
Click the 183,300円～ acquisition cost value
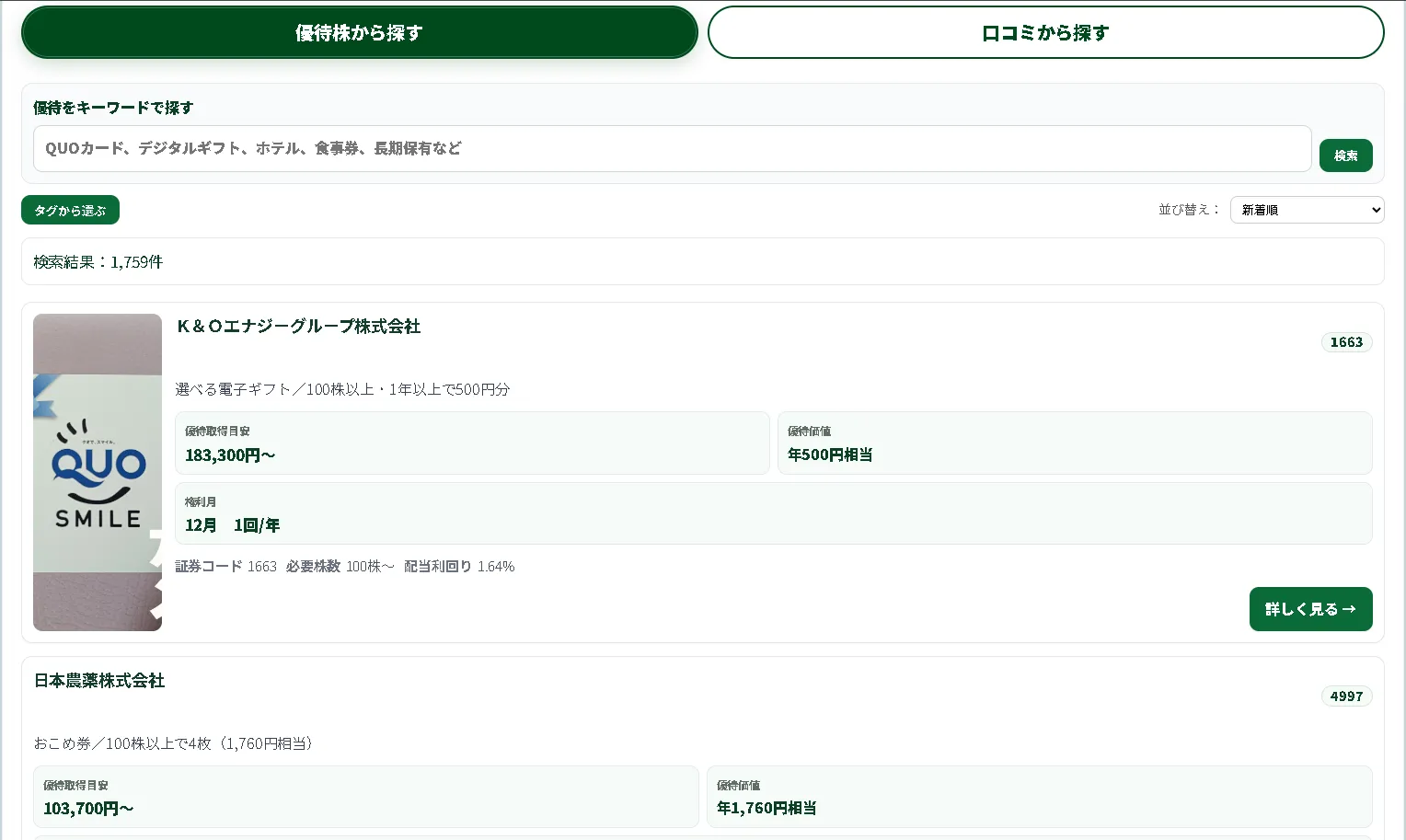230,455
